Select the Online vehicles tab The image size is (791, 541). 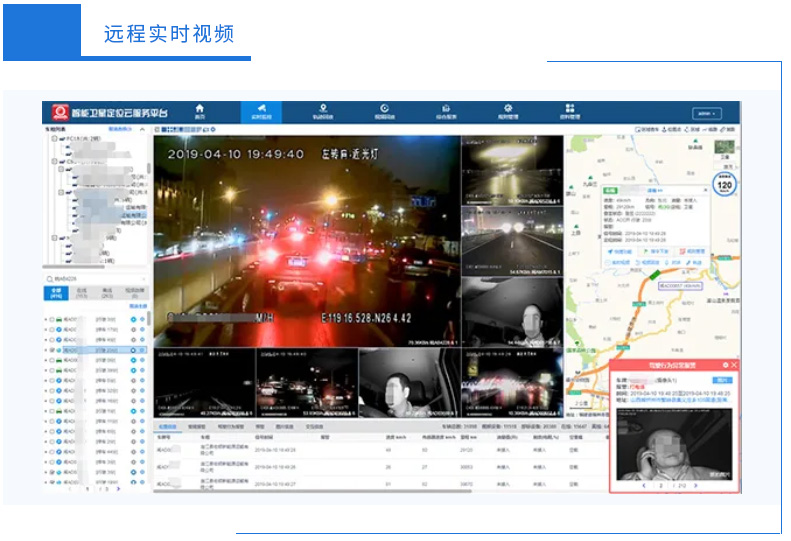point(83,293)
